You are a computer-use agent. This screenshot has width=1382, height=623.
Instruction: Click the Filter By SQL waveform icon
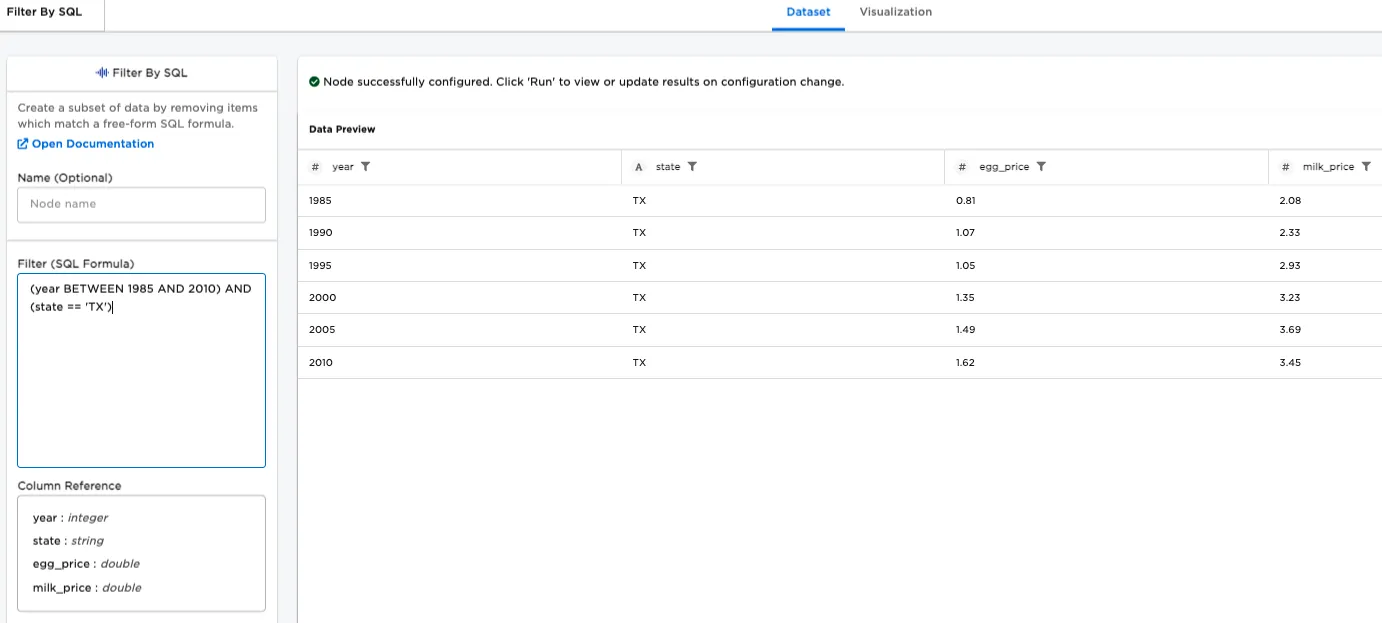click(x=101, y=73)
